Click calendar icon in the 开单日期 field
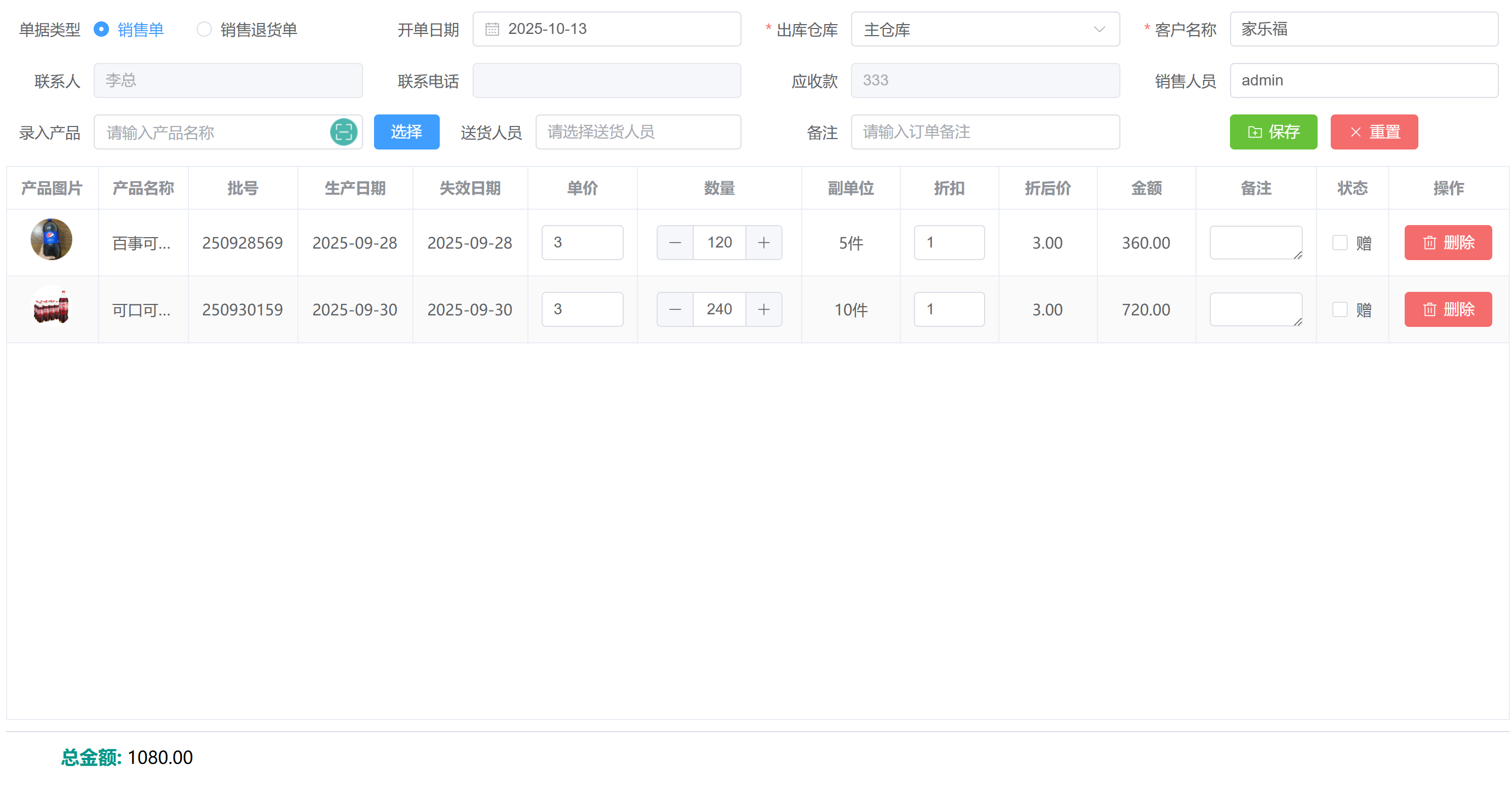Image resolution: width=1512 pixels, height=794 pixels. click(x=492, y=29)
